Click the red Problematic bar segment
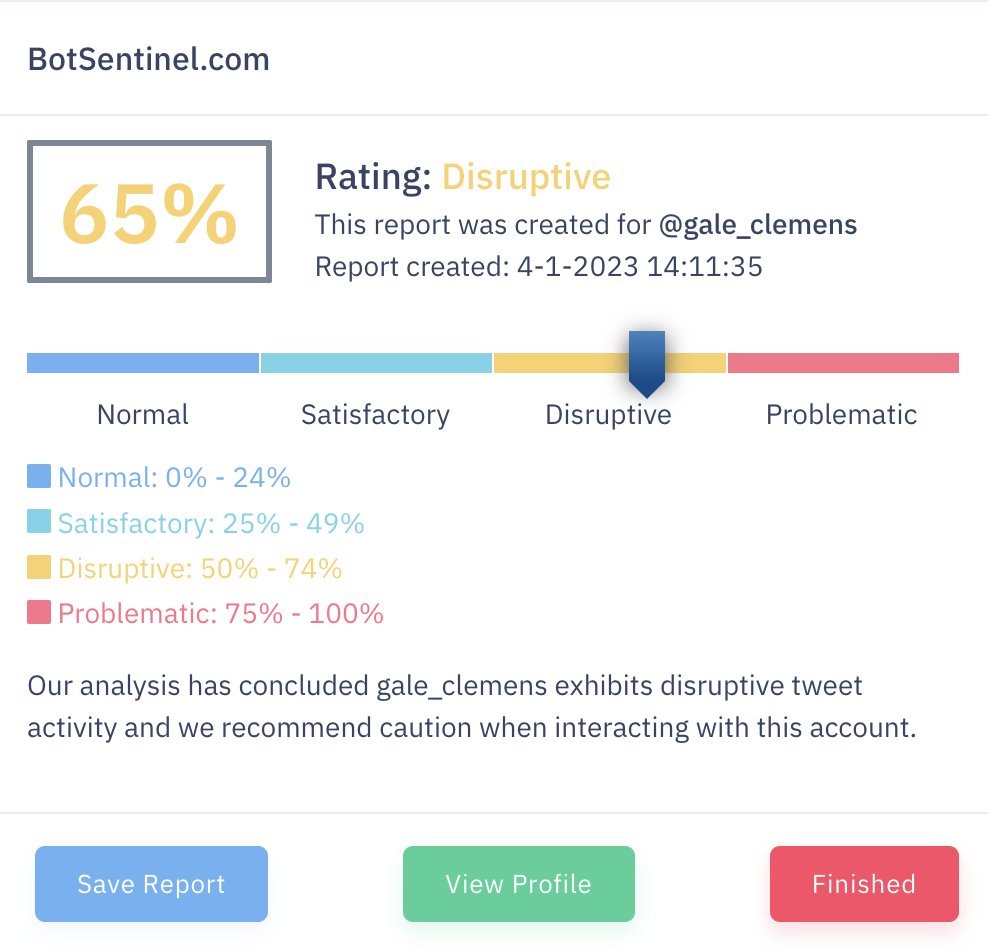 tap(843, 363)
